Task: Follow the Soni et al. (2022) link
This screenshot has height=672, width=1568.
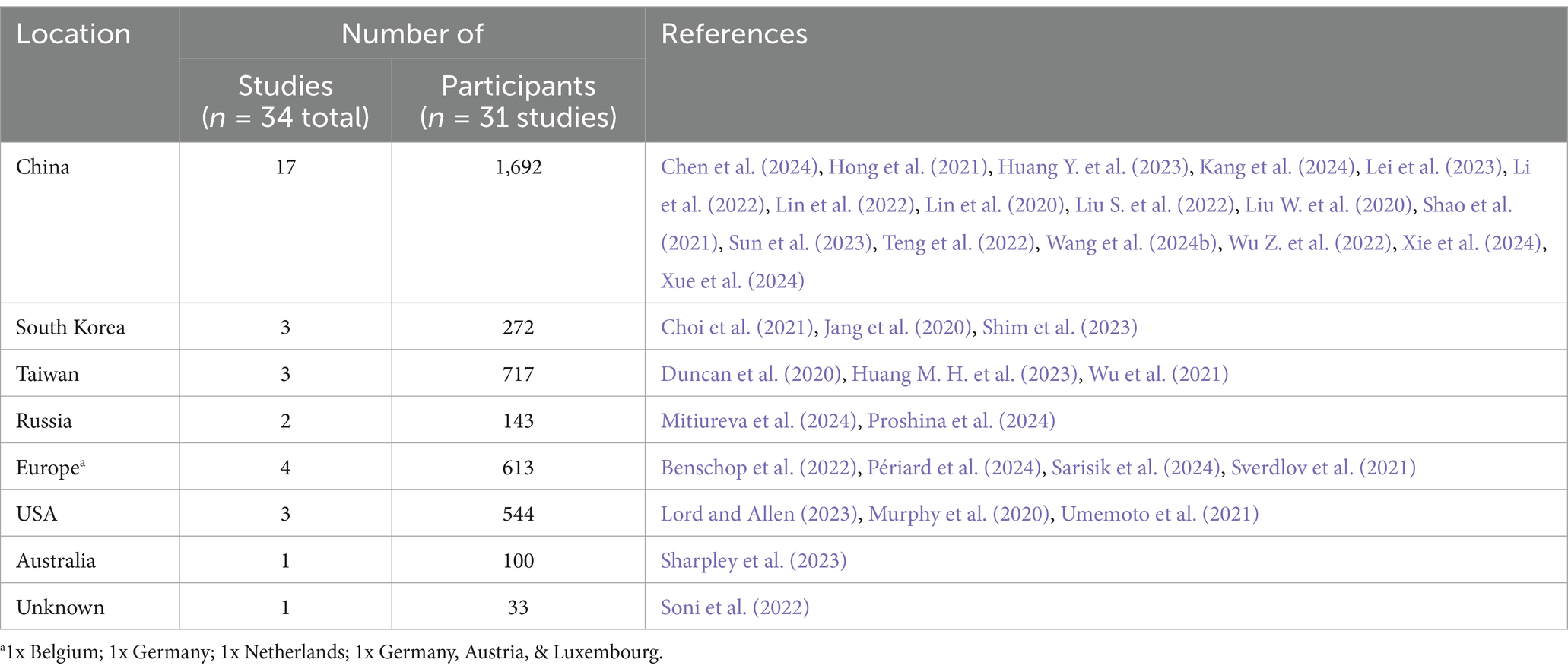Action: [735, 607]
